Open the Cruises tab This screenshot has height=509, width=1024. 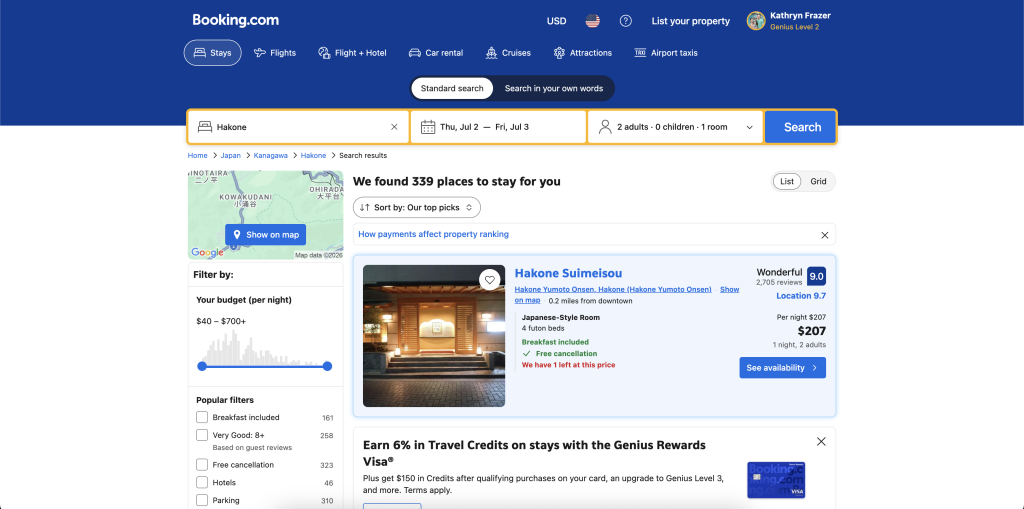508,53
